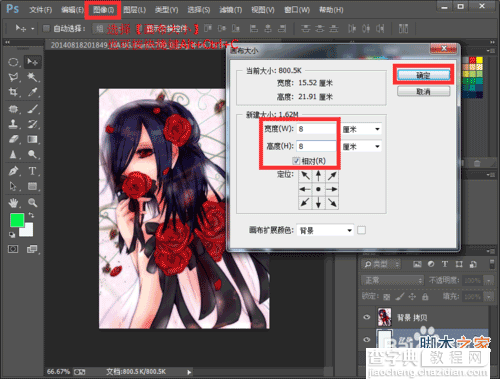This screenshot has width=500, height=379.
Task: Open the 编辑(E) menu
Action: click(x=72, y=10)
